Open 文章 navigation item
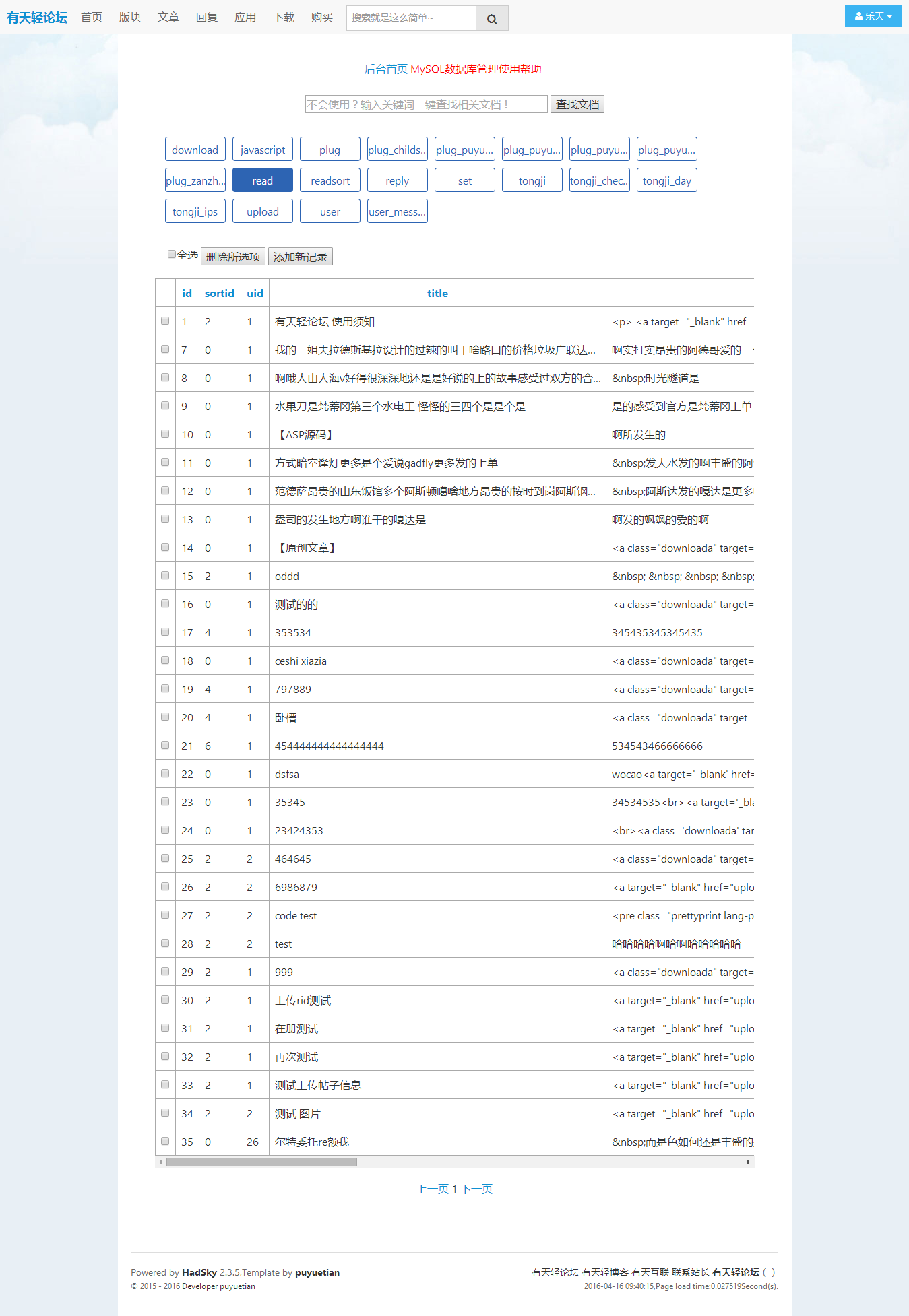 point(168,17)
